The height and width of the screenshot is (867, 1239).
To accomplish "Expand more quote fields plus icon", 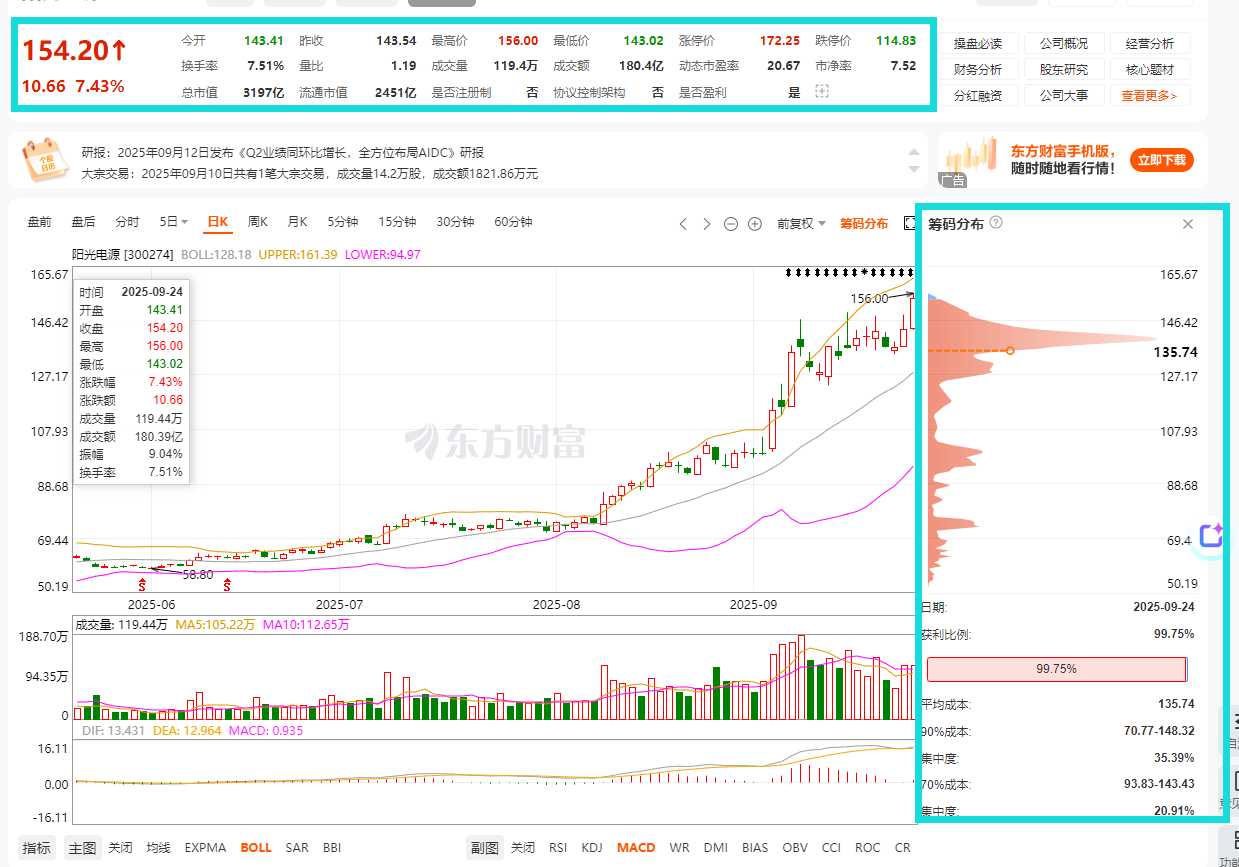I will point(822,92).
